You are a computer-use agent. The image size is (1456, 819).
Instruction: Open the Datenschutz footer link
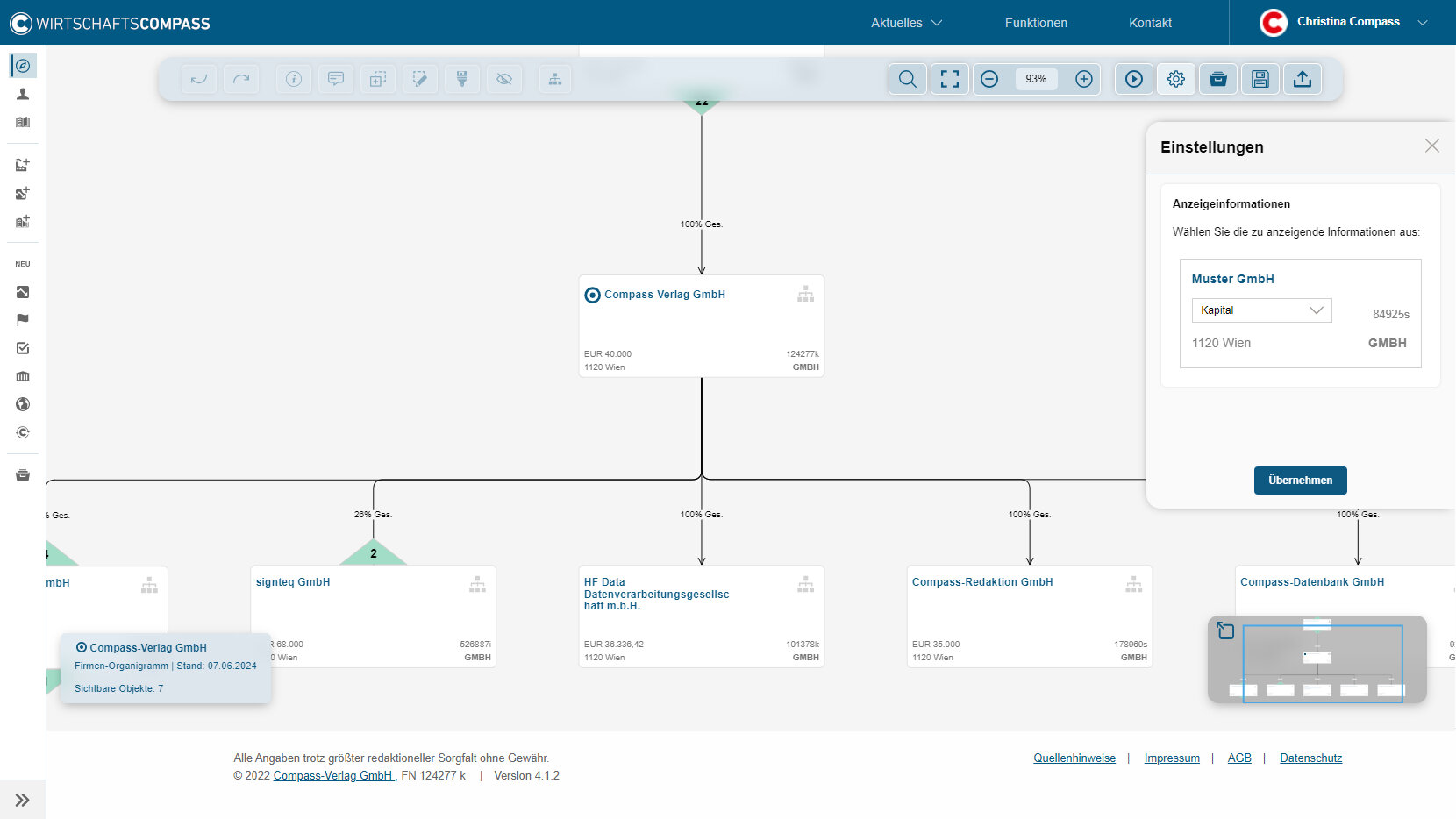click(x=1310, y=758)
